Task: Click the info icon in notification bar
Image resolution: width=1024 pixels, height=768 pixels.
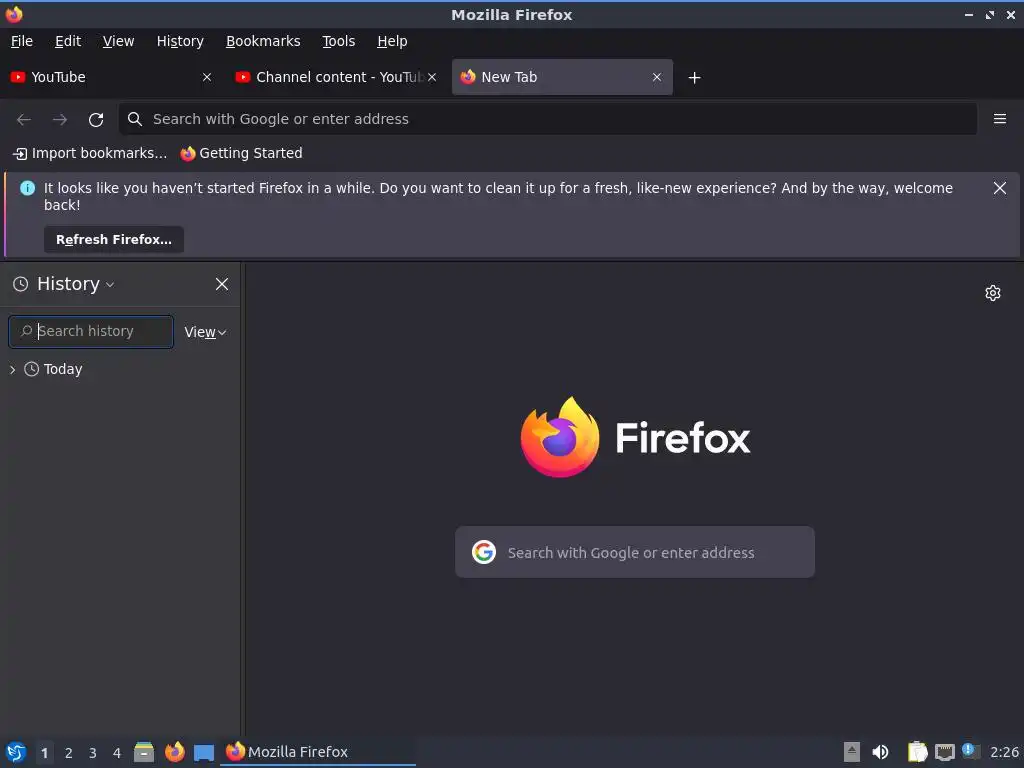Action: 27,188
